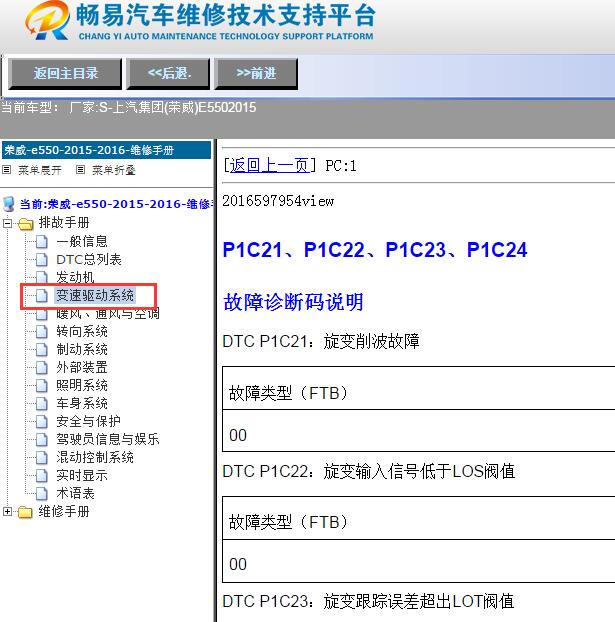Open the 驾驶员信息与娱乐 tree entry
Image resolution: width=615 pixels, height=622 pixels.
click(108, 439)
